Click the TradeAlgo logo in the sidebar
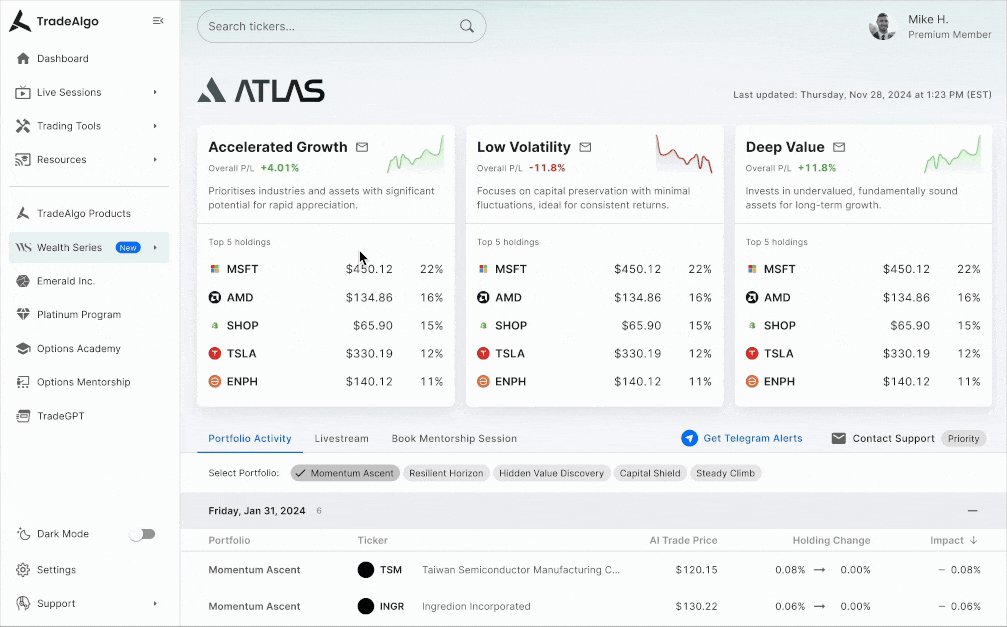Screen dimensions: 1007x627 pyautogui.click(x=54, y=21)
